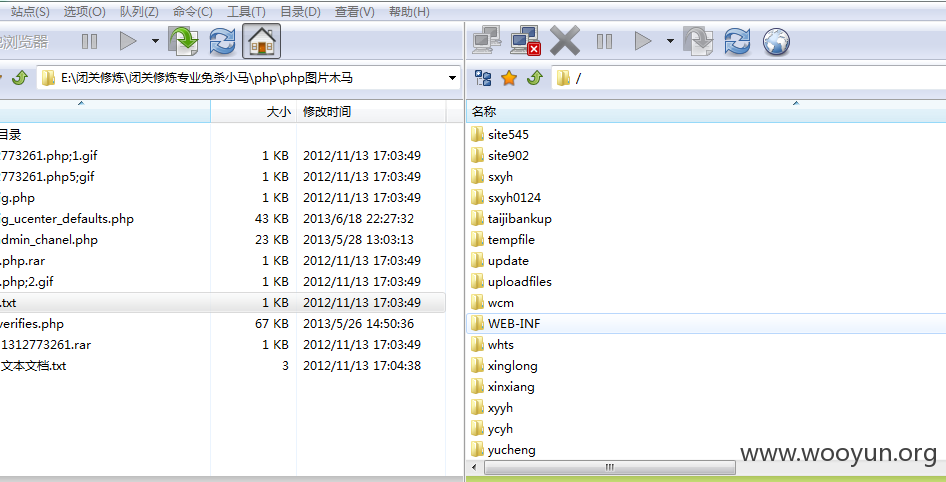
Task: Go up one level in remote pane
Action: 535,78
